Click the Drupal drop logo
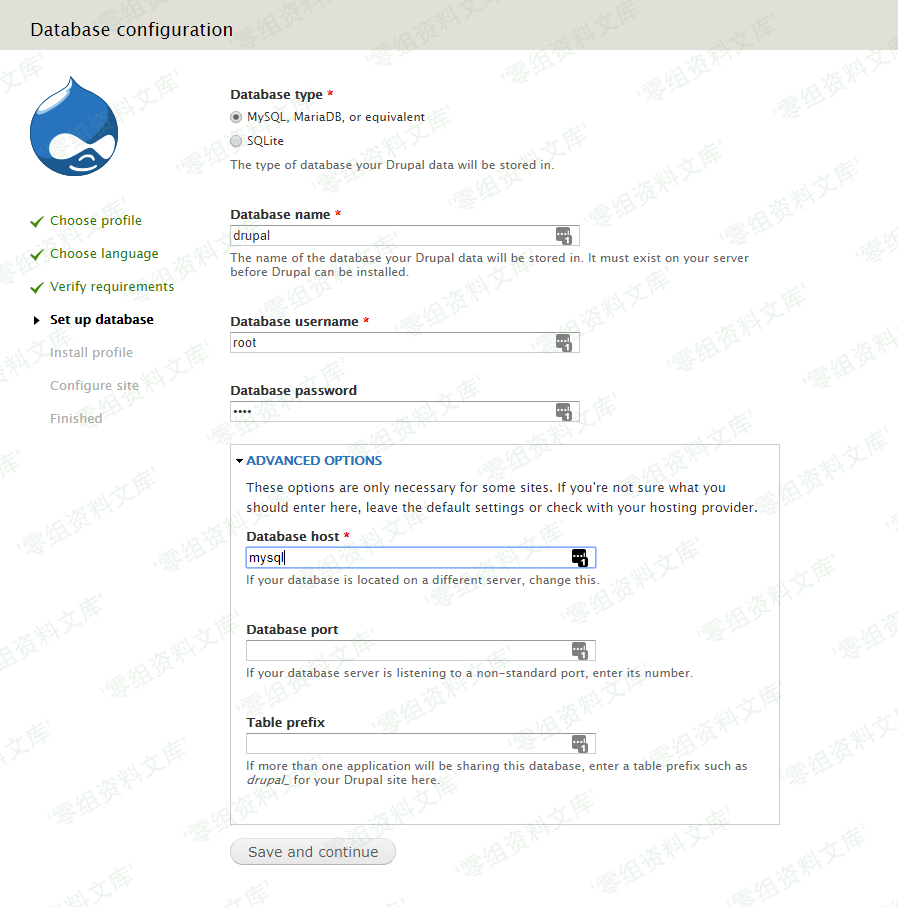This screenshot has height=907, width=898. tap(74, 127)
